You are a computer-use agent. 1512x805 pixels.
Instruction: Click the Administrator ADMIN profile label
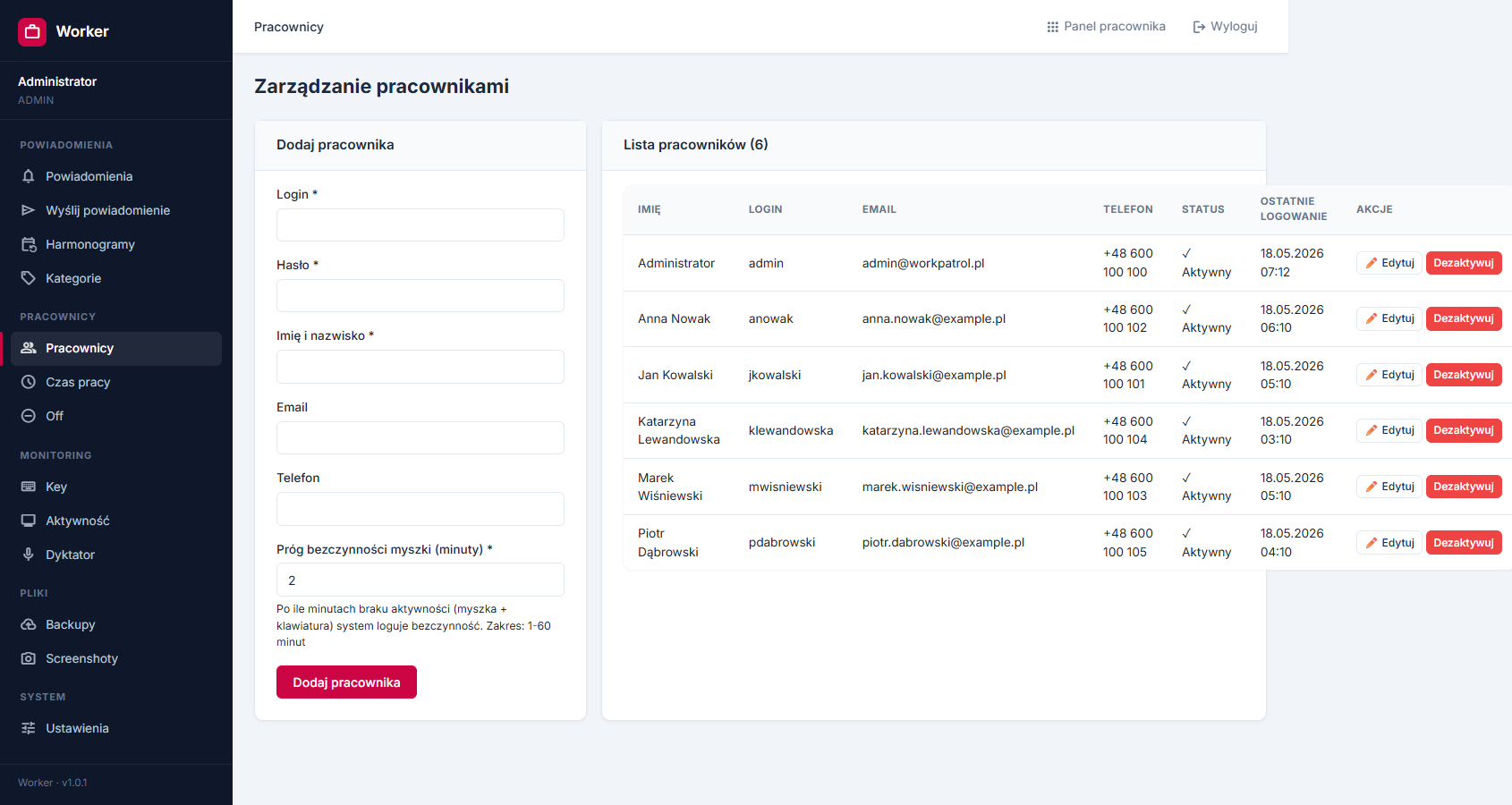pyautogui.click(x=57, y=90)
